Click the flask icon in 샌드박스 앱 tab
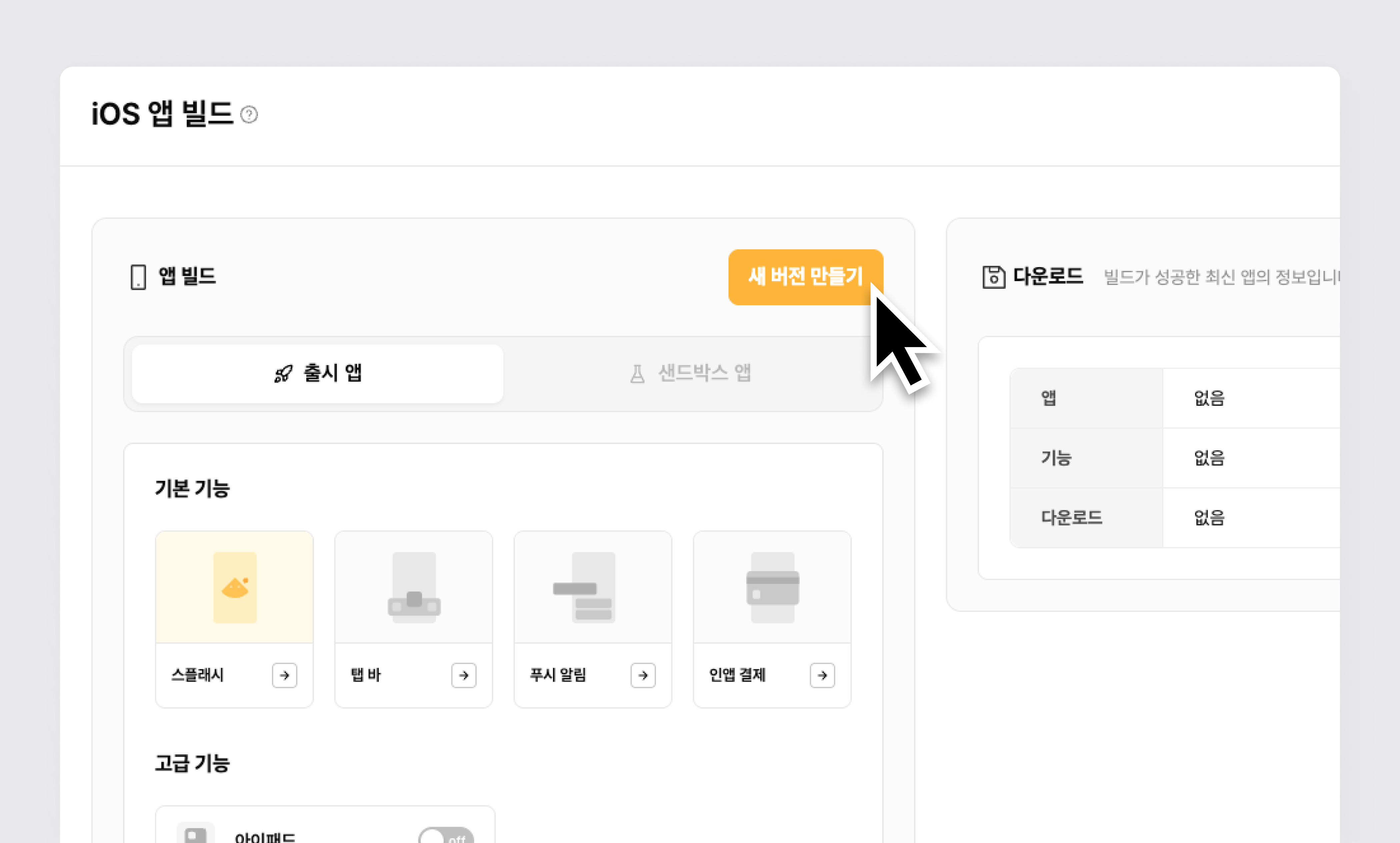This screenshot has width=1400, height=843. pos(637,374)
